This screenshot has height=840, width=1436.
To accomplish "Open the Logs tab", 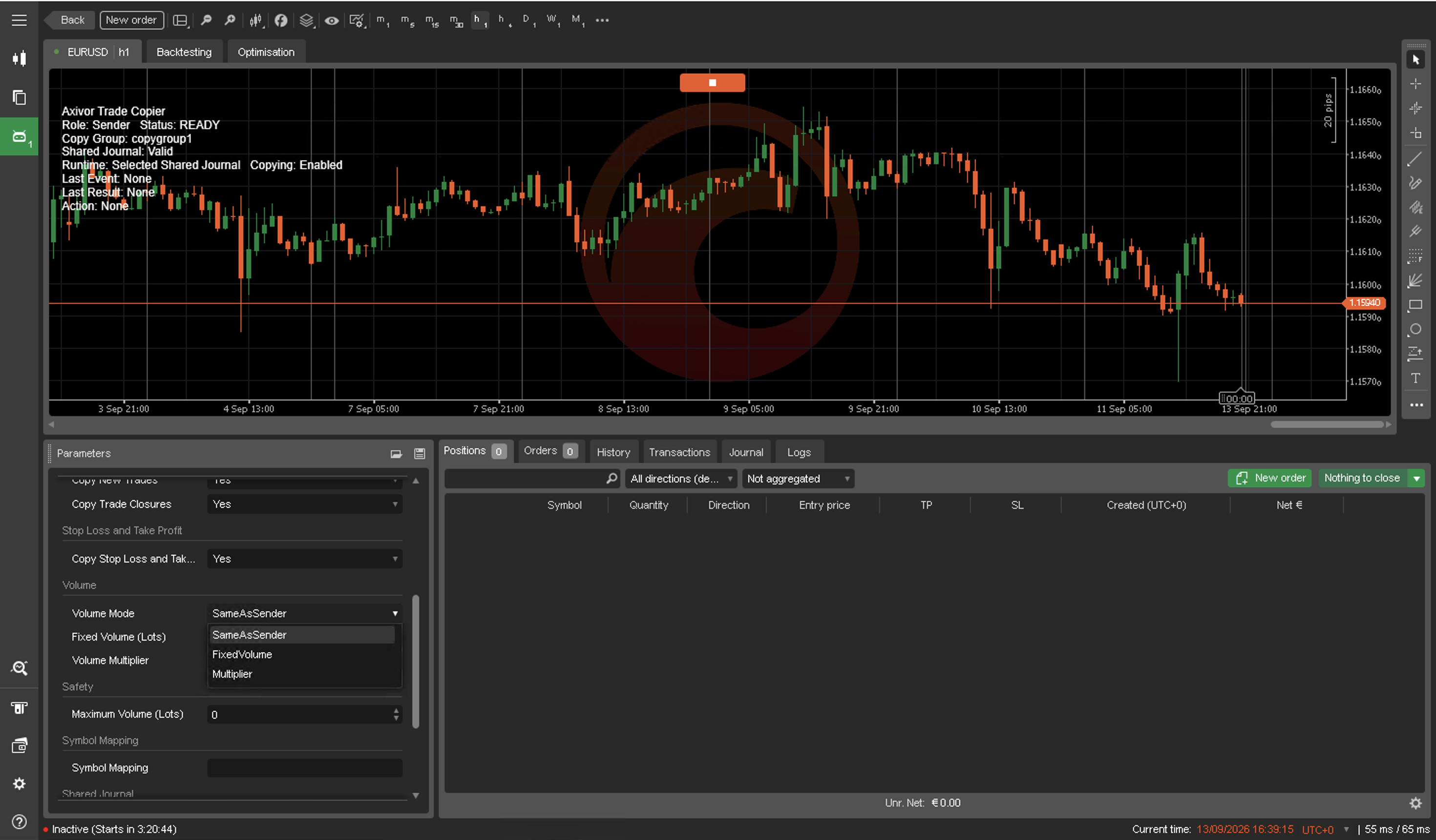I will click(799, 453).
